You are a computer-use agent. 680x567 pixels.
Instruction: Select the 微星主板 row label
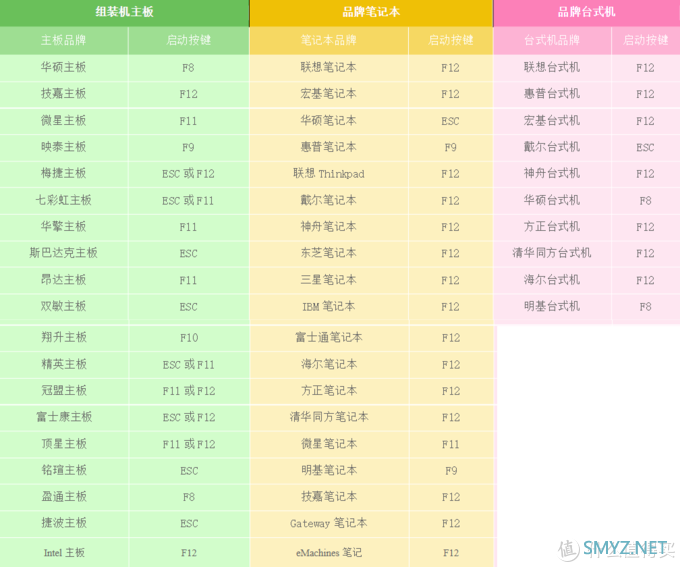(x=63, y=121)
